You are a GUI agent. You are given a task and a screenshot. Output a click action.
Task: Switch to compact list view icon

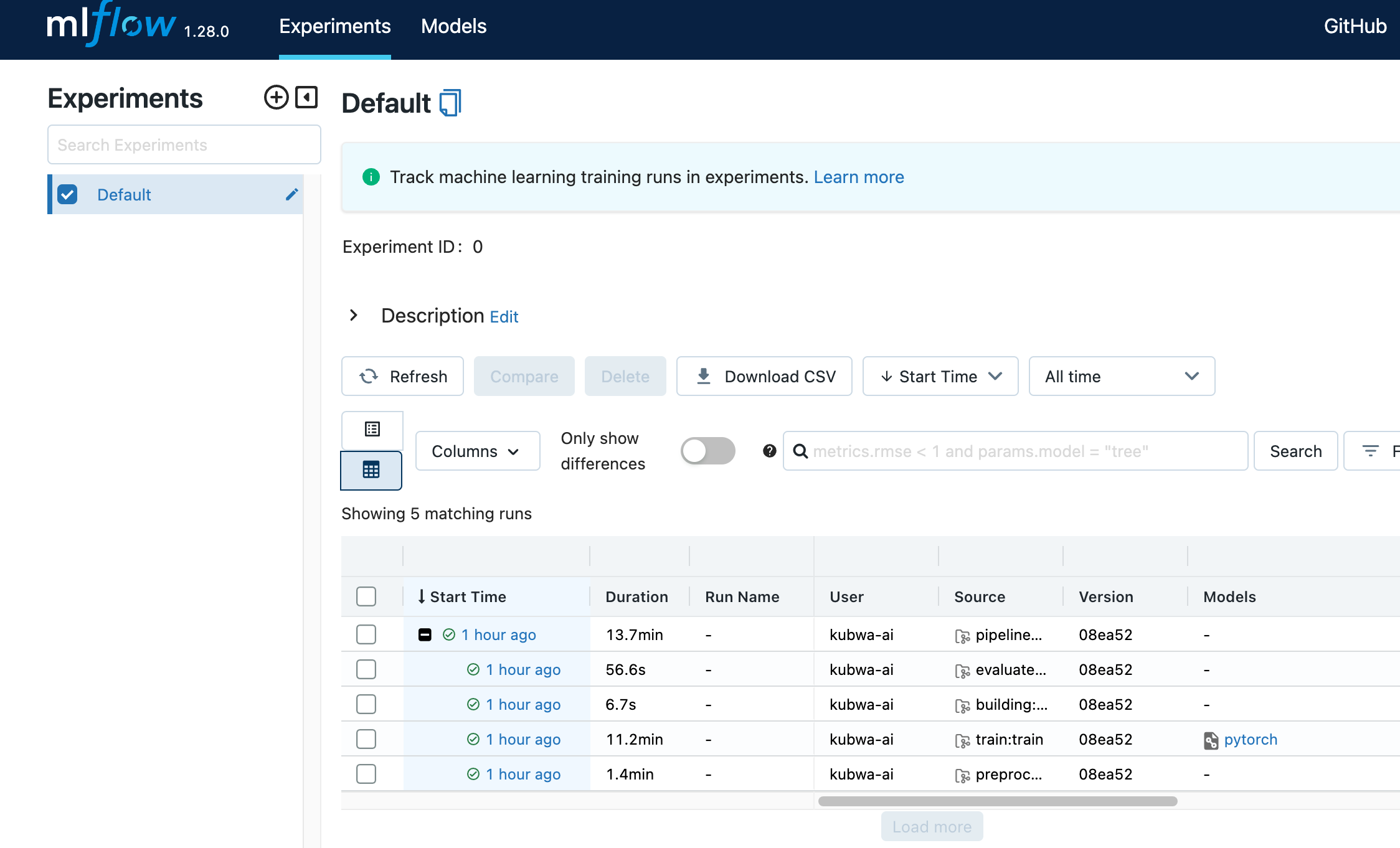372,430
